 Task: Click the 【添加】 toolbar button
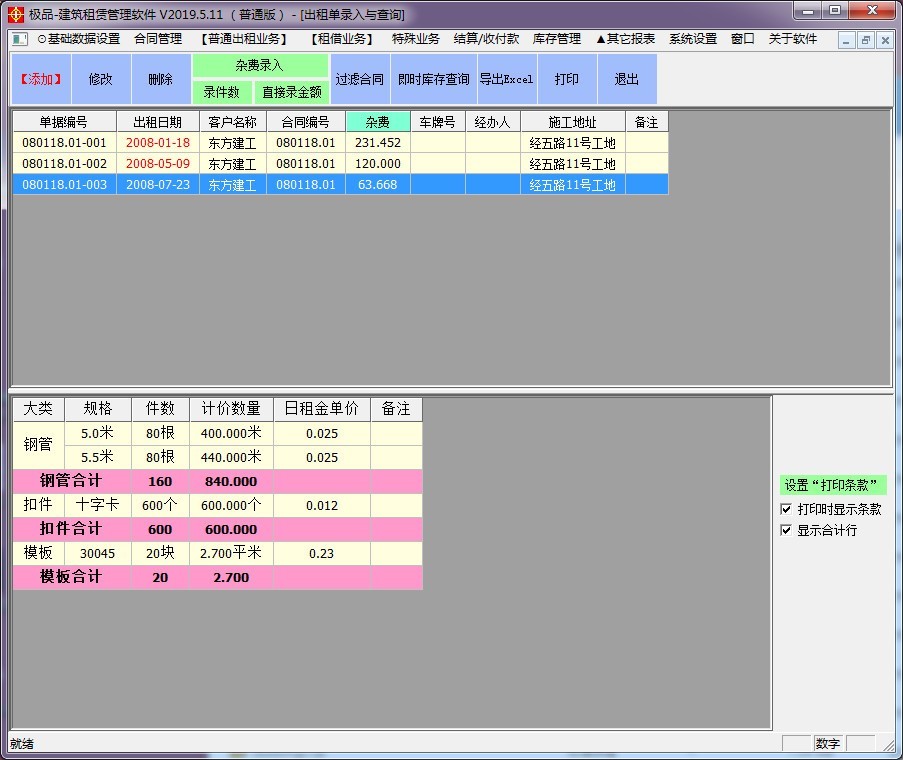[41, 79]
